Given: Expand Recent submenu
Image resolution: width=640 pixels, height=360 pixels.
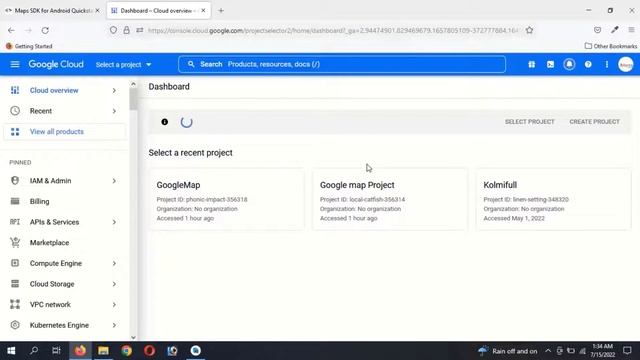Looking at the screenshot, I should [x=114, y=111].
